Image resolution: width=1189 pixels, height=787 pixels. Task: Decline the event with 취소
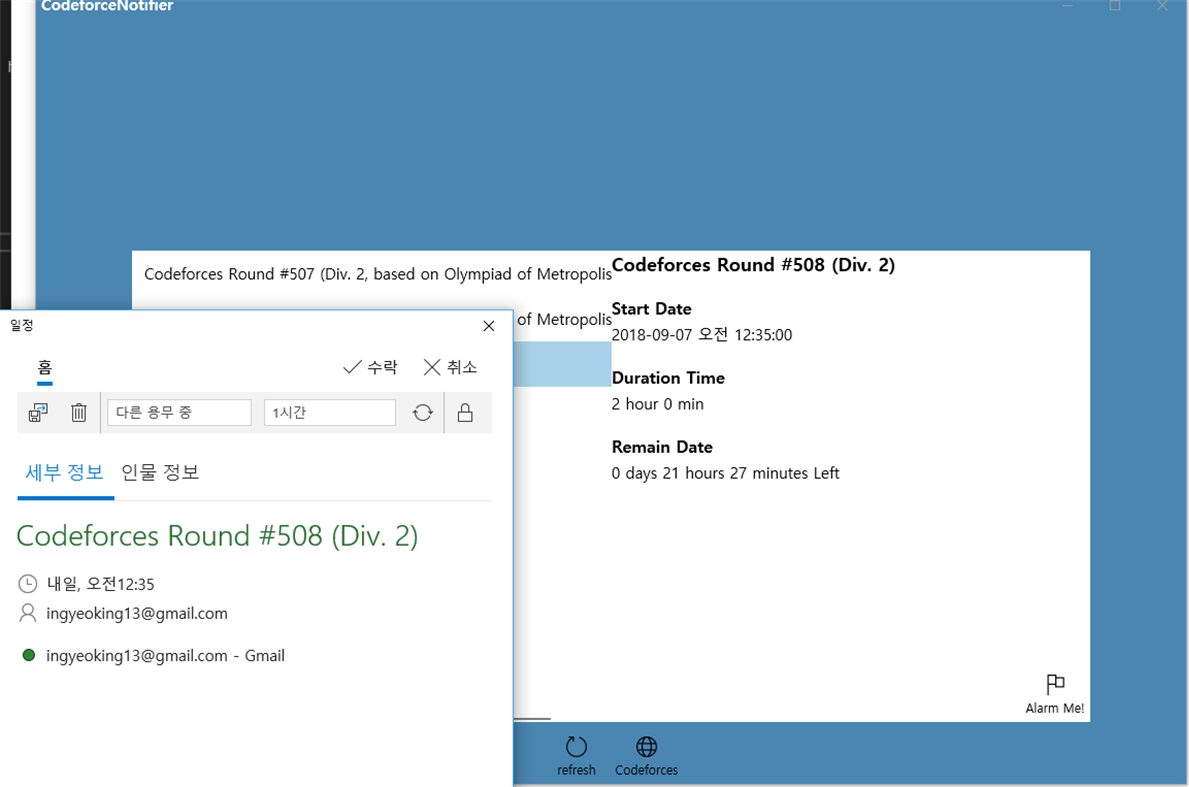[x=450, y=367]
